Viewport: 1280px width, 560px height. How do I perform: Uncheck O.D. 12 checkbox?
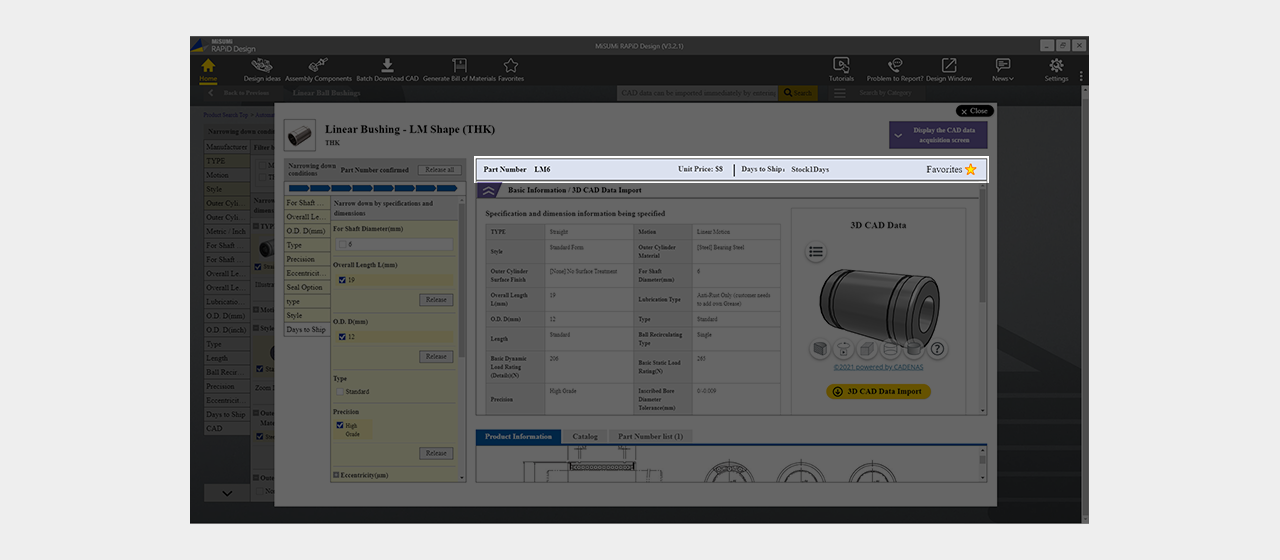342,336
